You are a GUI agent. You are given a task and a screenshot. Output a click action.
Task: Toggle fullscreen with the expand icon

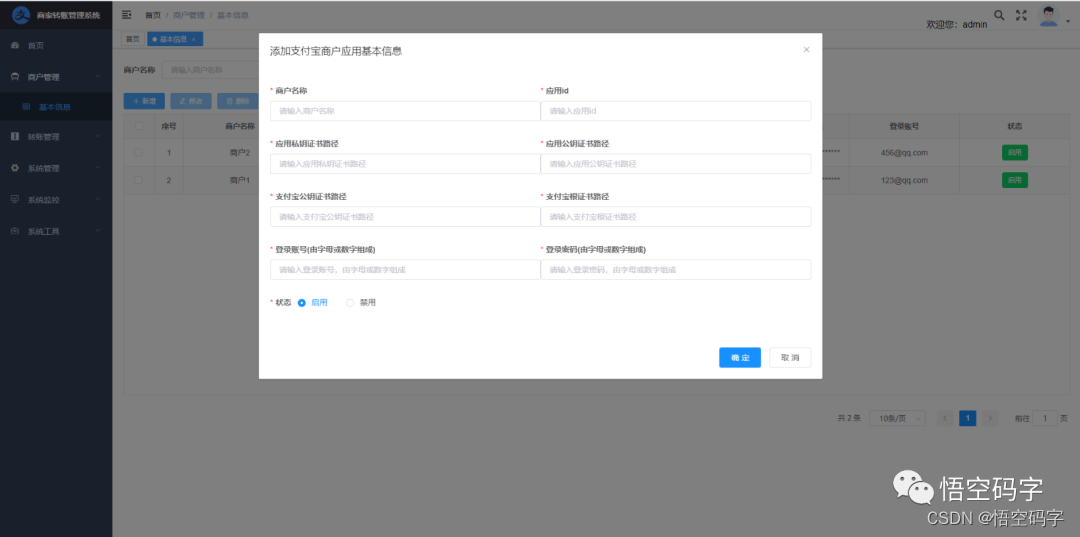pos(1021,15)
